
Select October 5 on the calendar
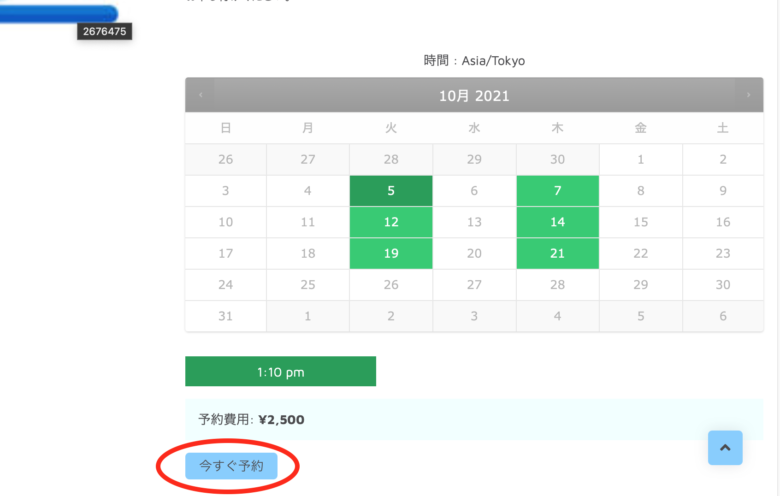[x=391, y=191]
